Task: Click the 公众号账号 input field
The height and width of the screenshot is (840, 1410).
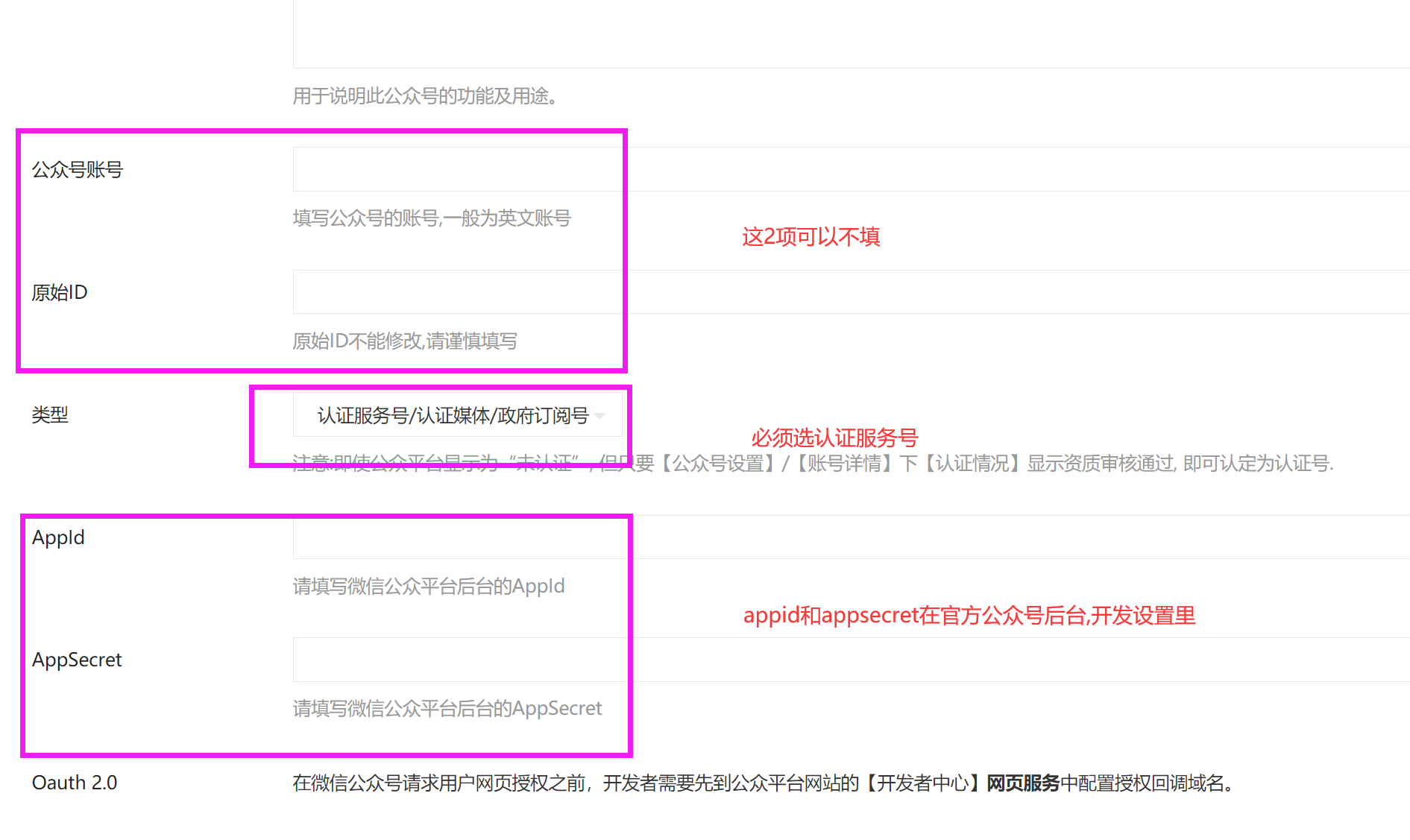Action: (x=851, y=169)
